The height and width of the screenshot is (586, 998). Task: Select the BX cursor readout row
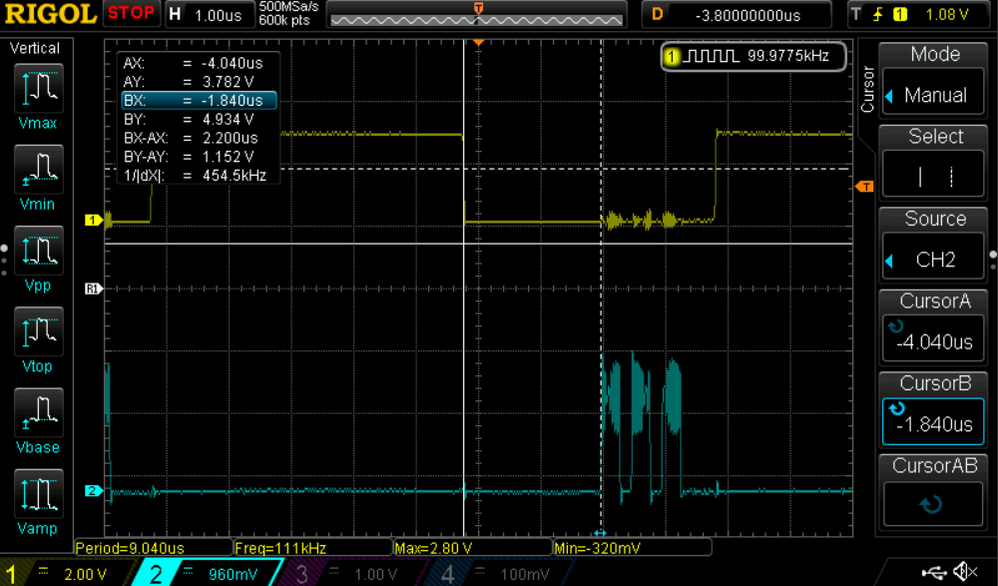[x=199, y=101]
